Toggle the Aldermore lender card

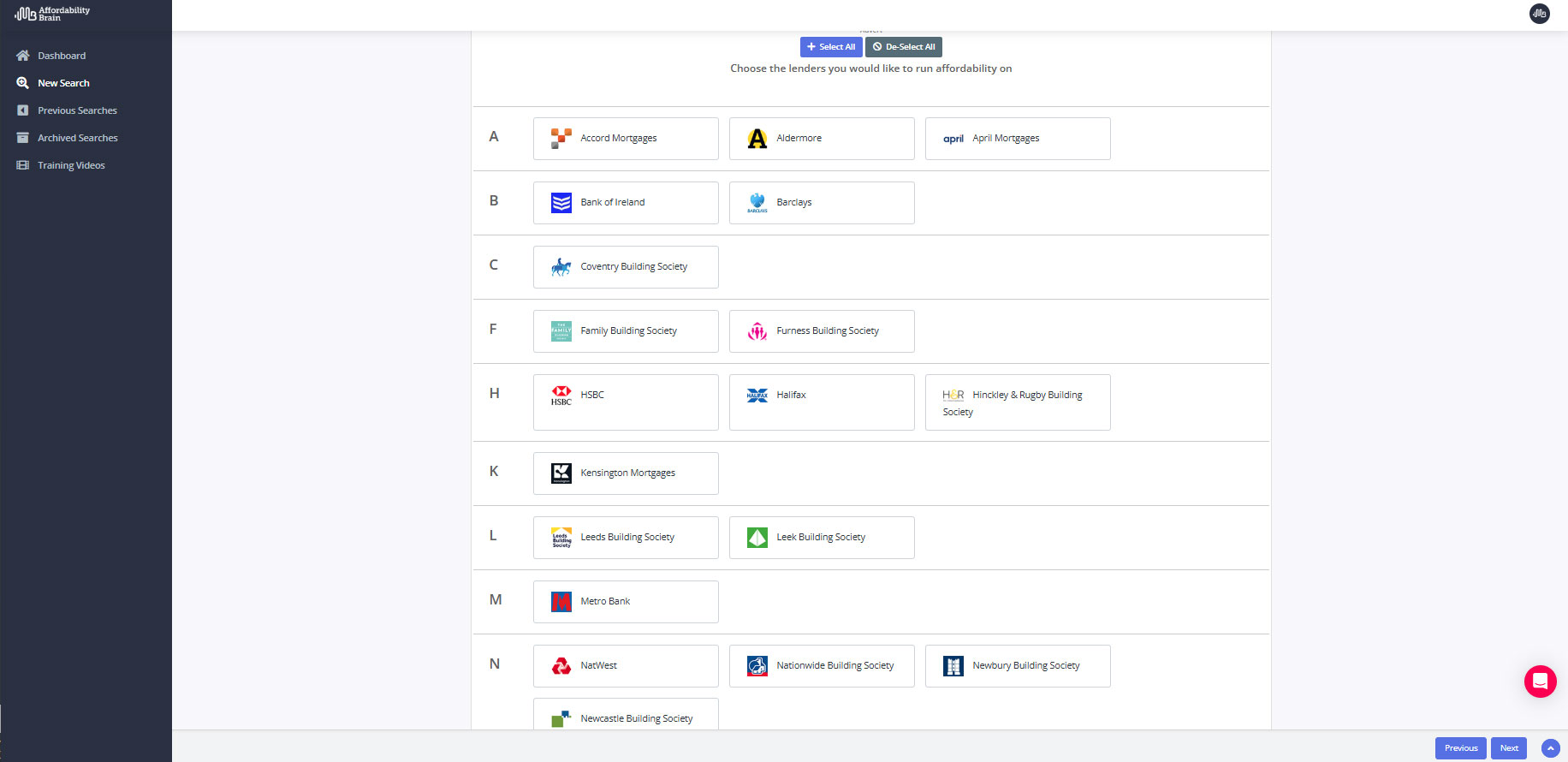pos(822,139)
